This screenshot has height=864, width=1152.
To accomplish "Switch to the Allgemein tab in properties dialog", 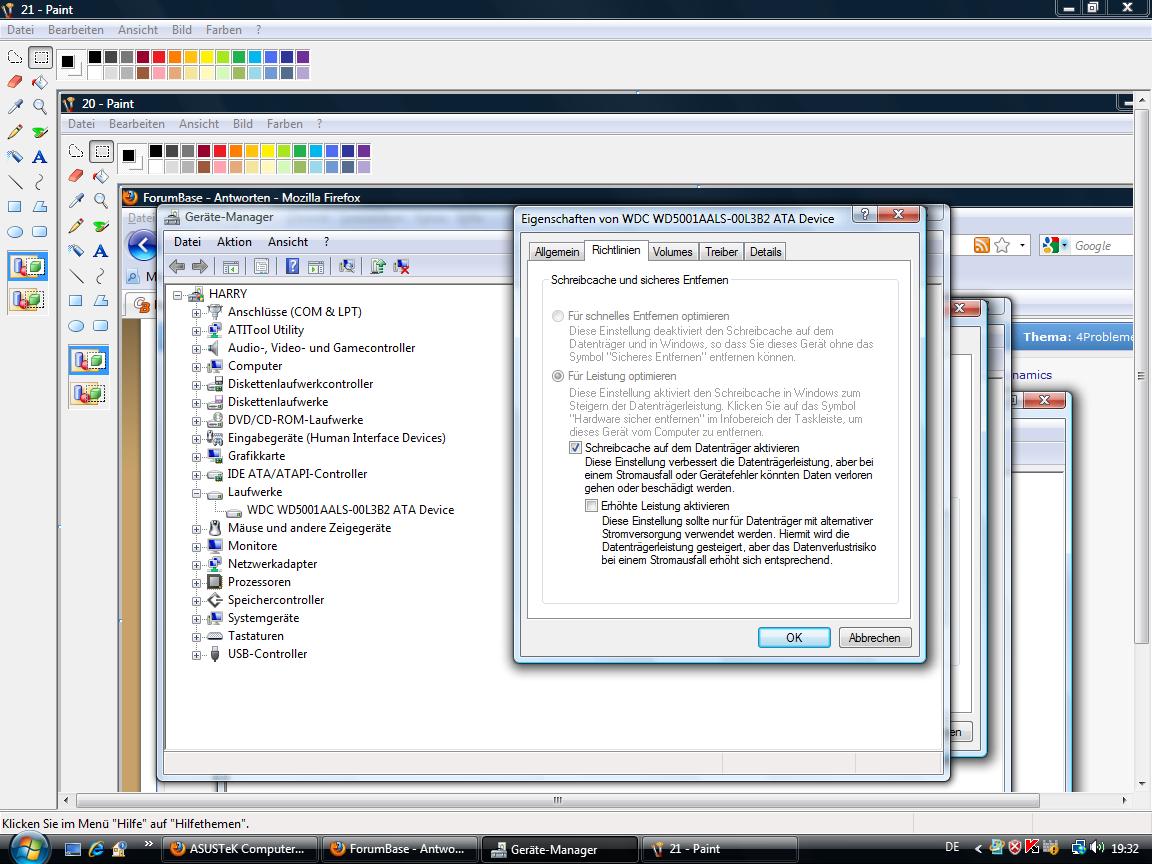I will (556, 252).
